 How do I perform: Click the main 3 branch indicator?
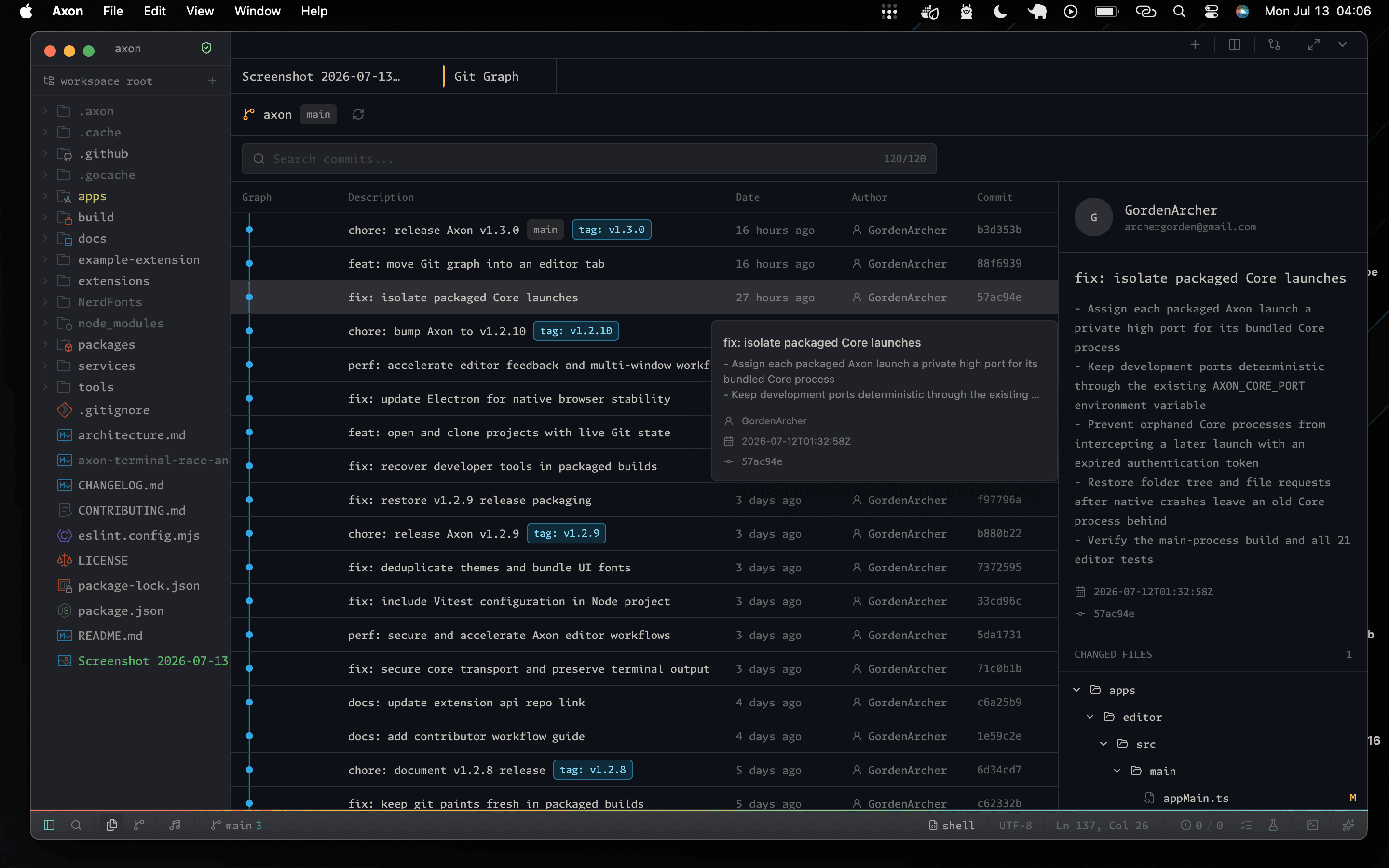point(236,825)
